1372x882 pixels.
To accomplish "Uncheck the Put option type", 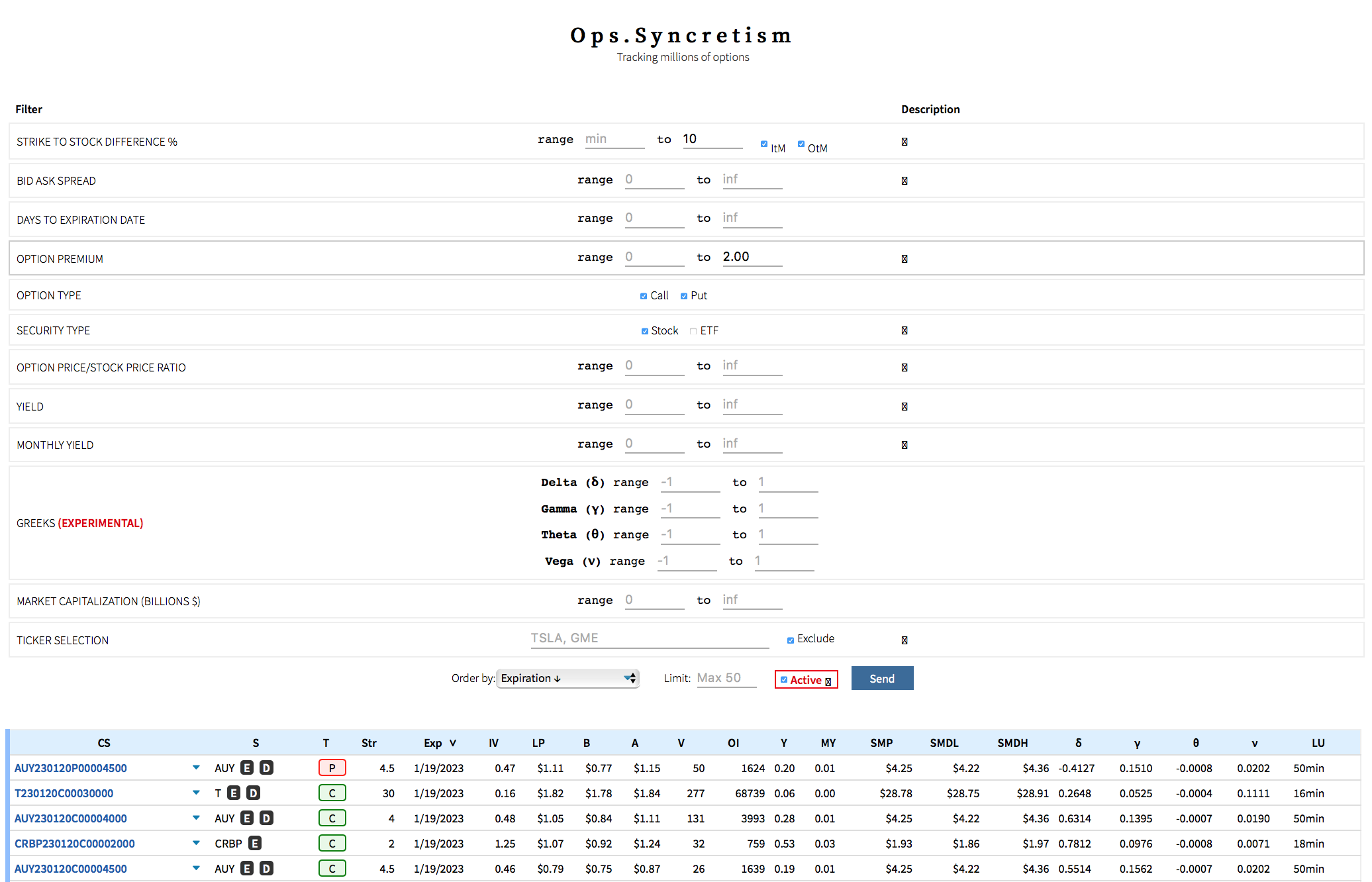I will (684, 296).
